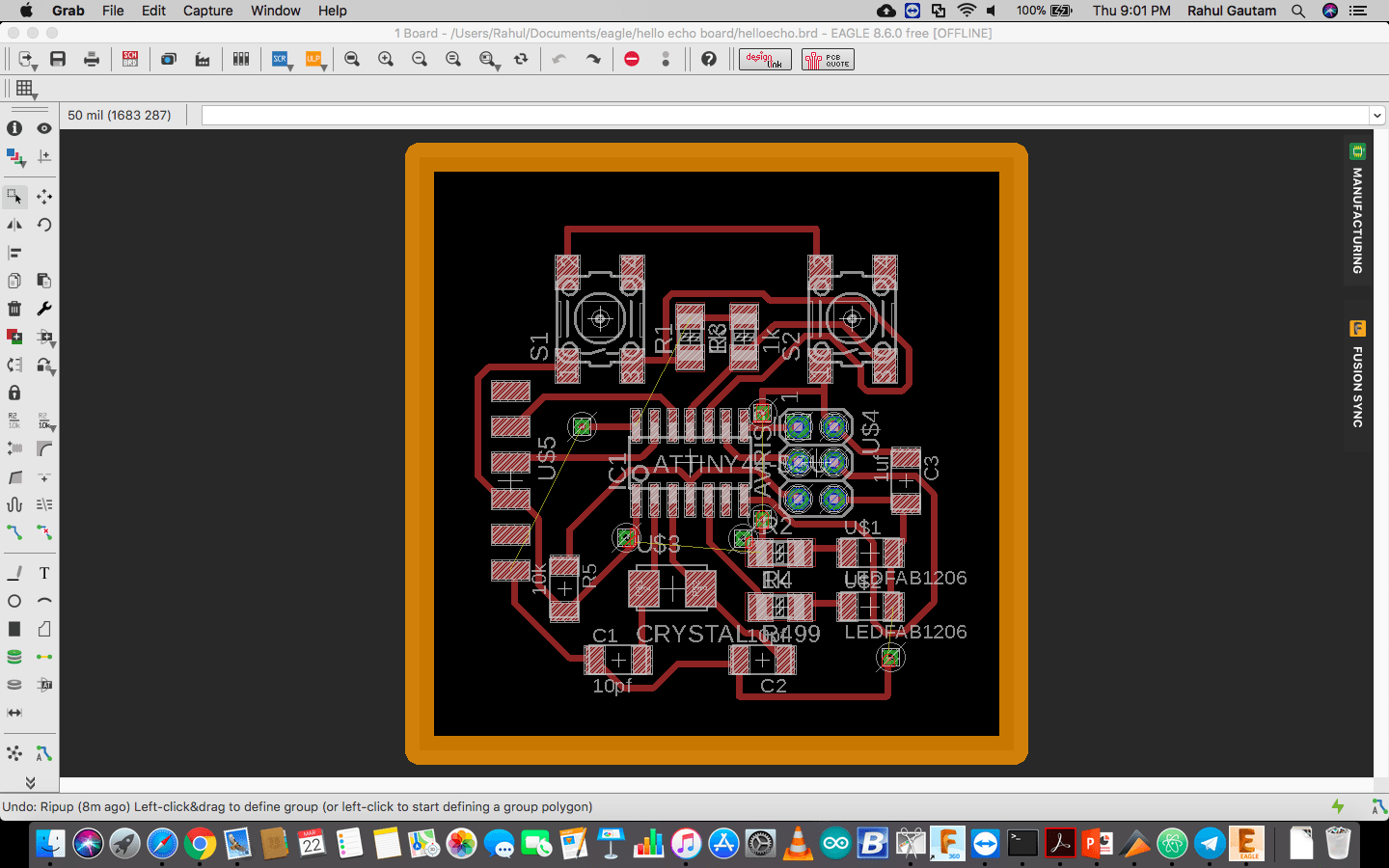
Task: Click the green lightning status icon
Action: [x=1338, y=806]
